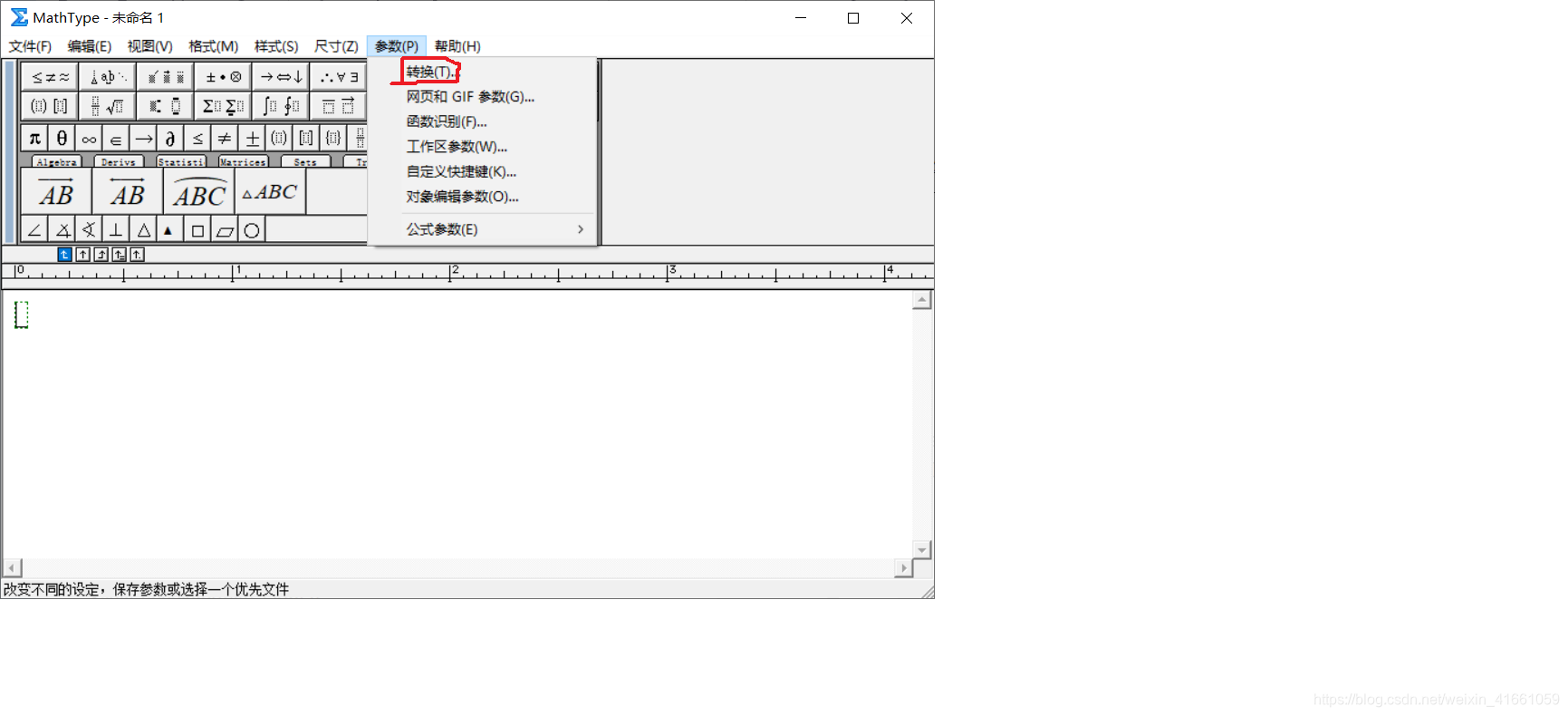Insert curly braces template from small bar
This screenshot has width=1568, height=716.
pos(333,138)
